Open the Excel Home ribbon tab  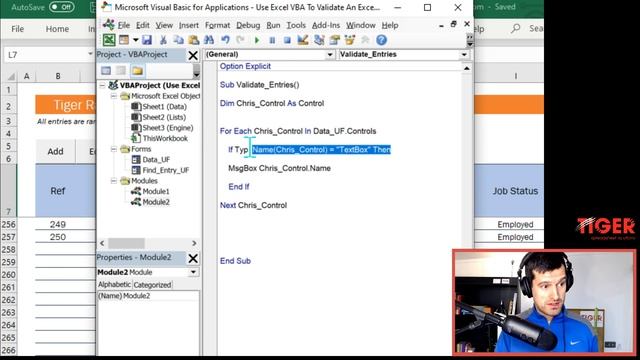coord(57,29)
